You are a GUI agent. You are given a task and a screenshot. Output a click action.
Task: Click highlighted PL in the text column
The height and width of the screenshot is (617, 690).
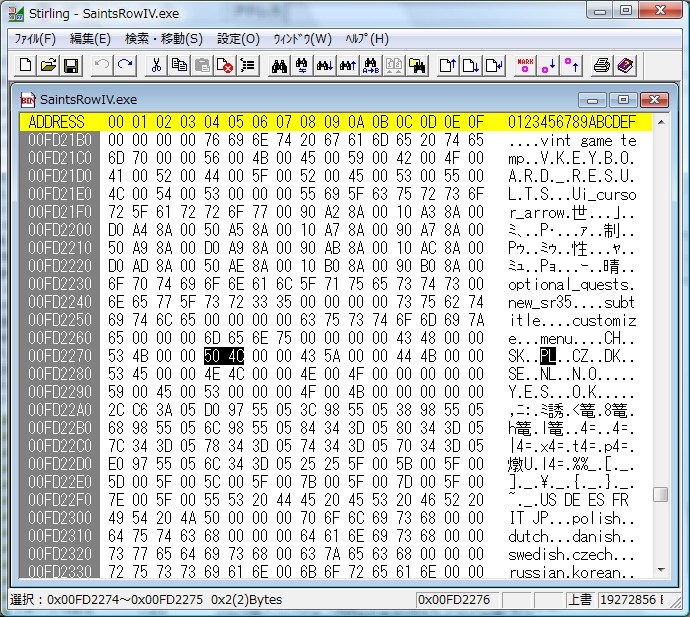[x=548, y=356]
